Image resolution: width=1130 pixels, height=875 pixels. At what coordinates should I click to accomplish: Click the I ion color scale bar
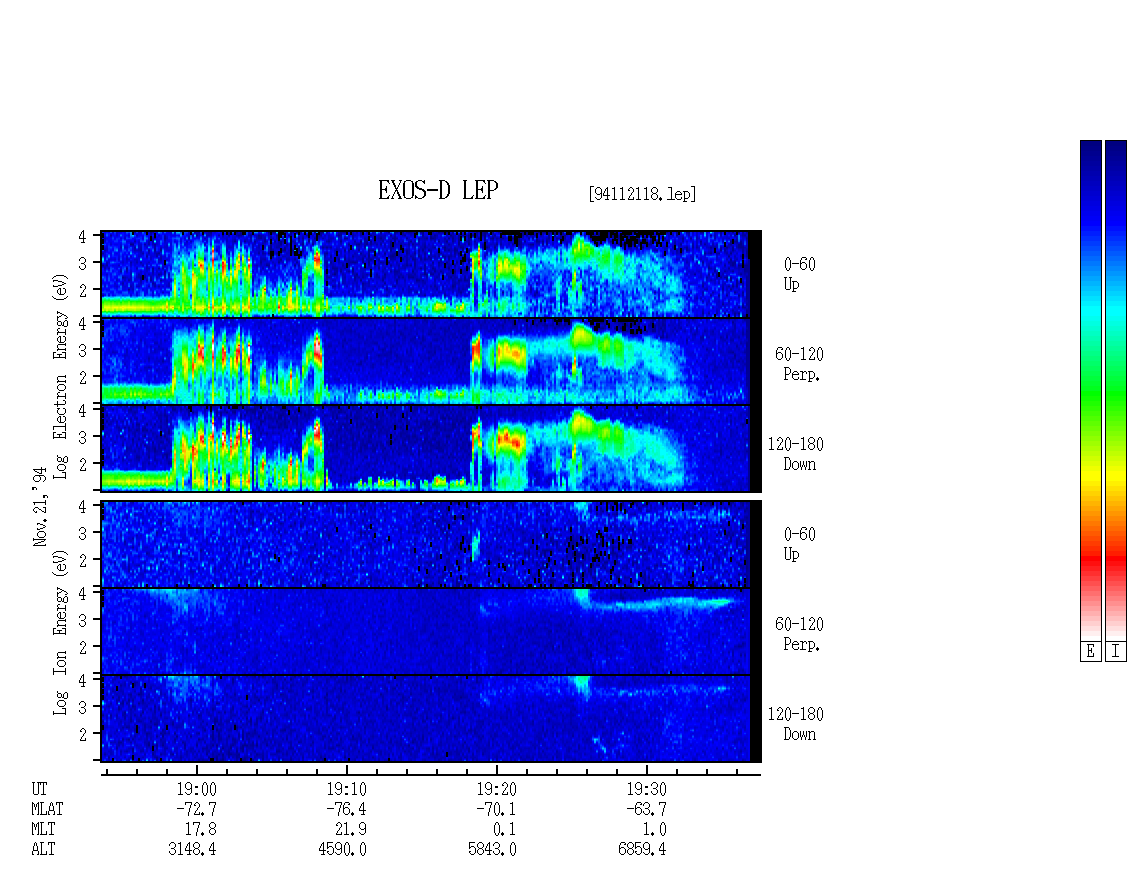pos(1116,389)
